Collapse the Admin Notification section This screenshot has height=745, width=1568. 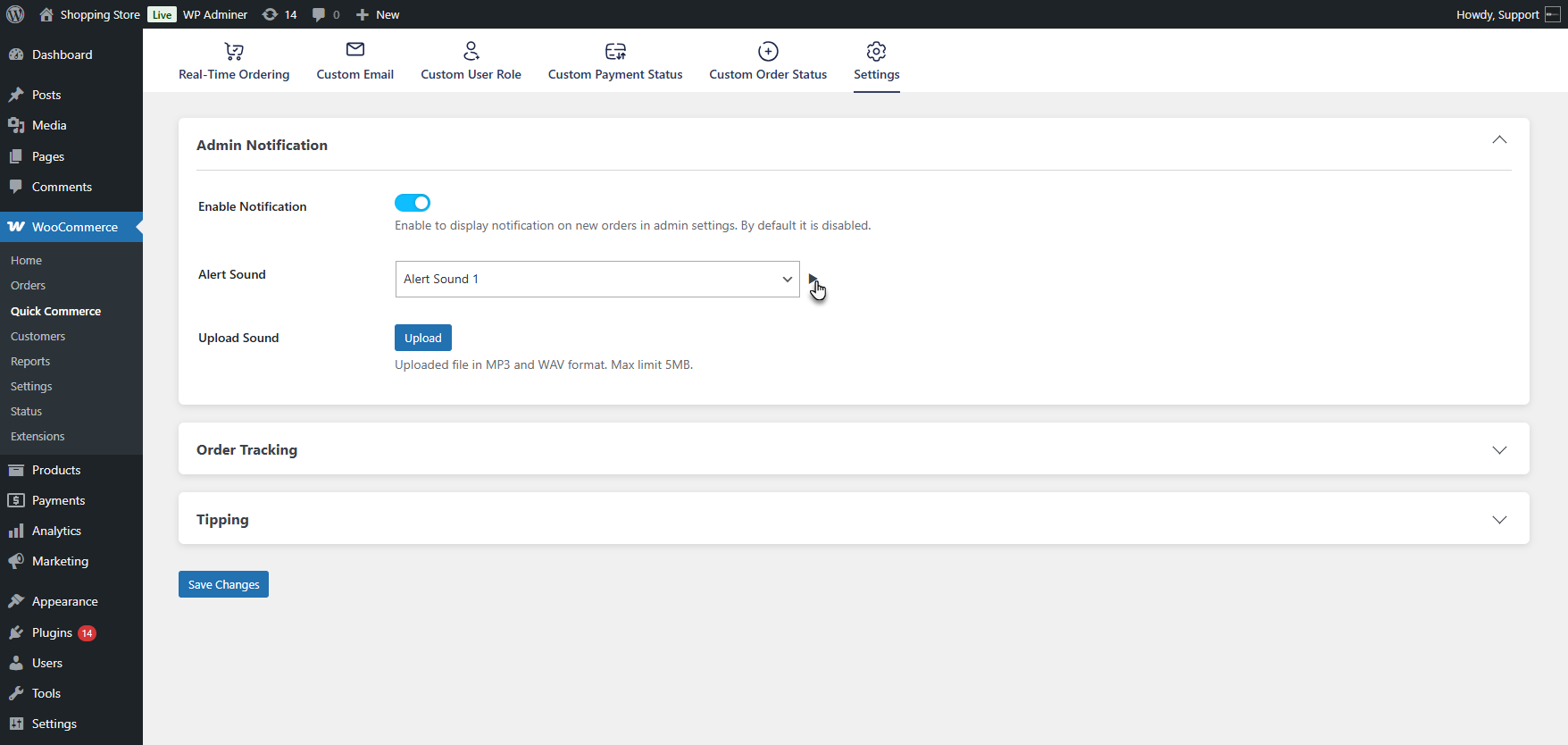coord(1499,140)
